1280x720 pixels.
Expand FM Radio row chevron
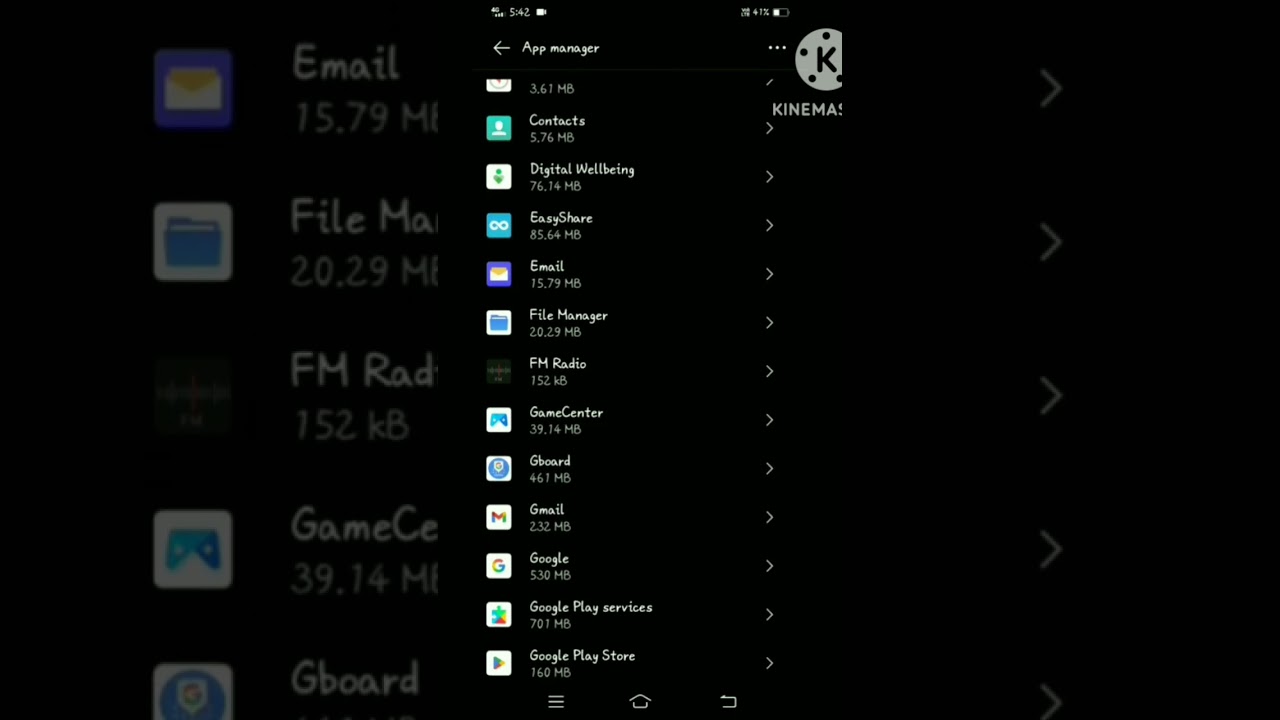(x=769, y=371)
